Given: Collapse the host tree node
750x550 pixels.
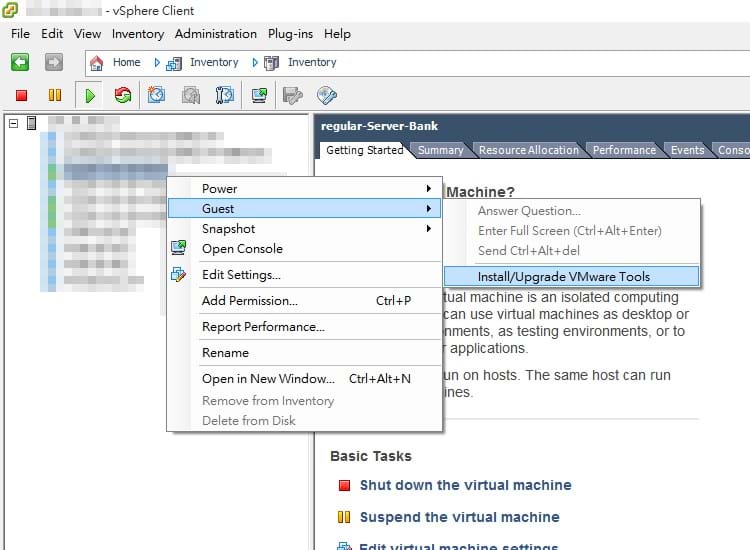Looking at the screenshot, I should 13,123.
